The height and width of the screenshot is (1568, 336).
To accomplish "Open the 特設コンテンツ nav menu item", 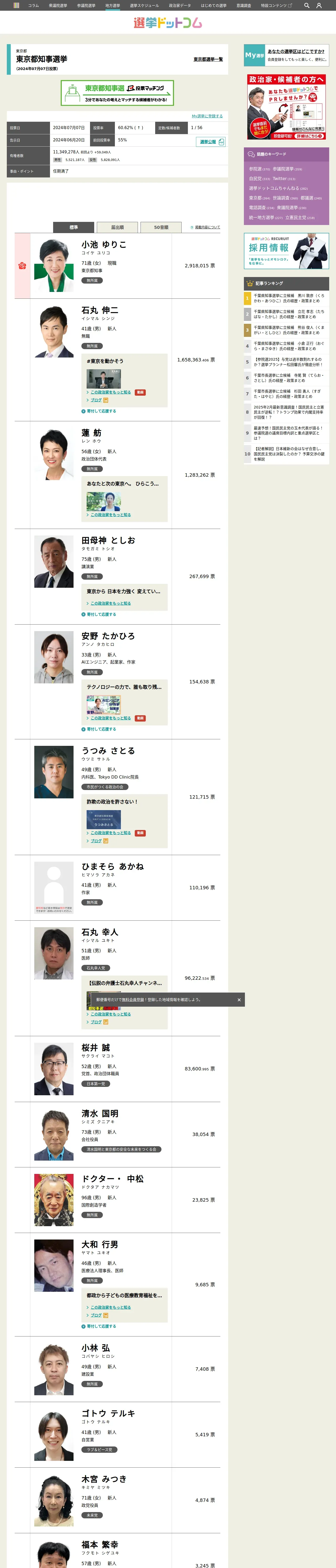I will [x=276, y=5].
